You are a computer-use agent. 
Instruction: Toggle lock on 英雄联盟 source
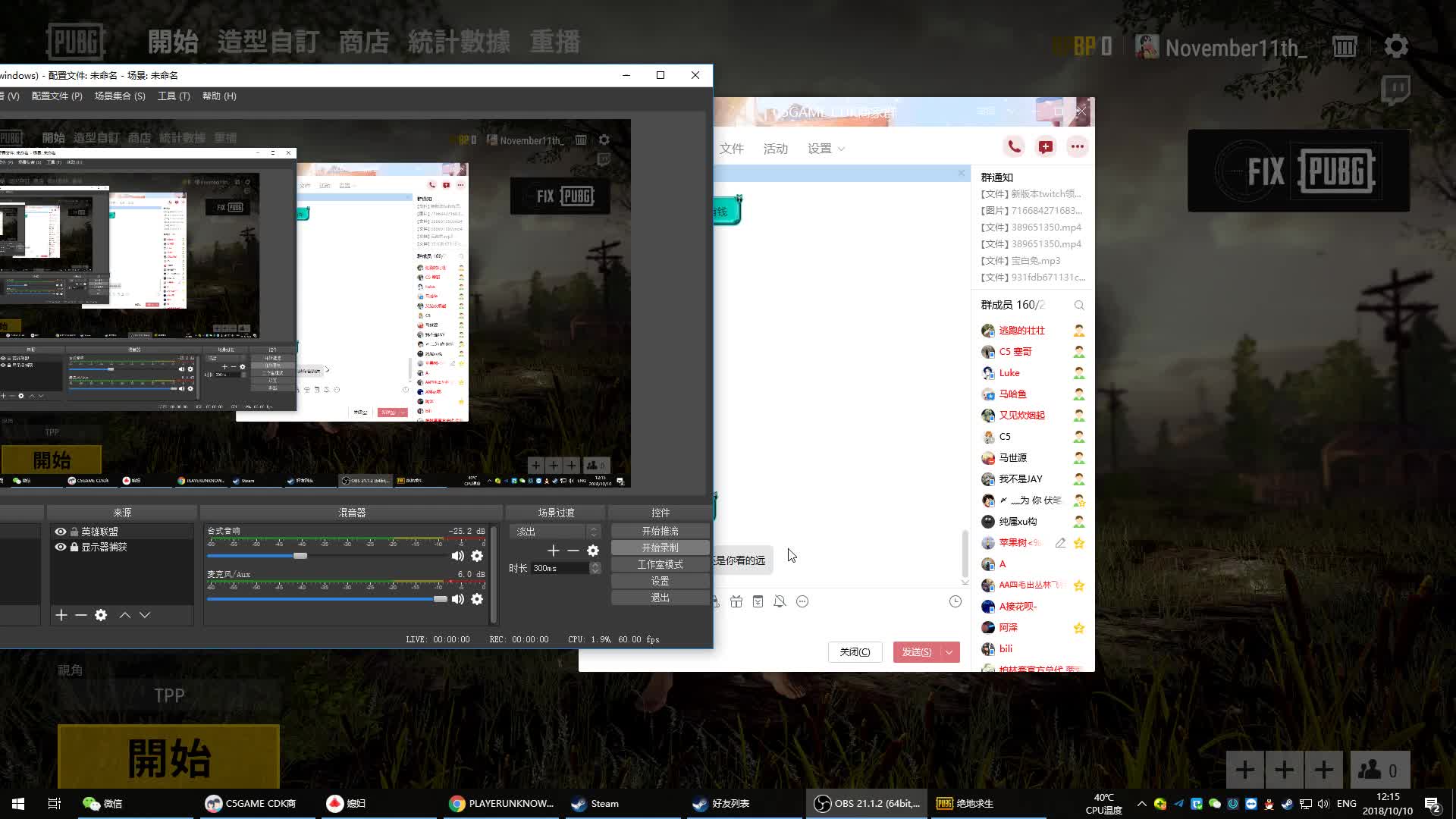click(74, 532)
